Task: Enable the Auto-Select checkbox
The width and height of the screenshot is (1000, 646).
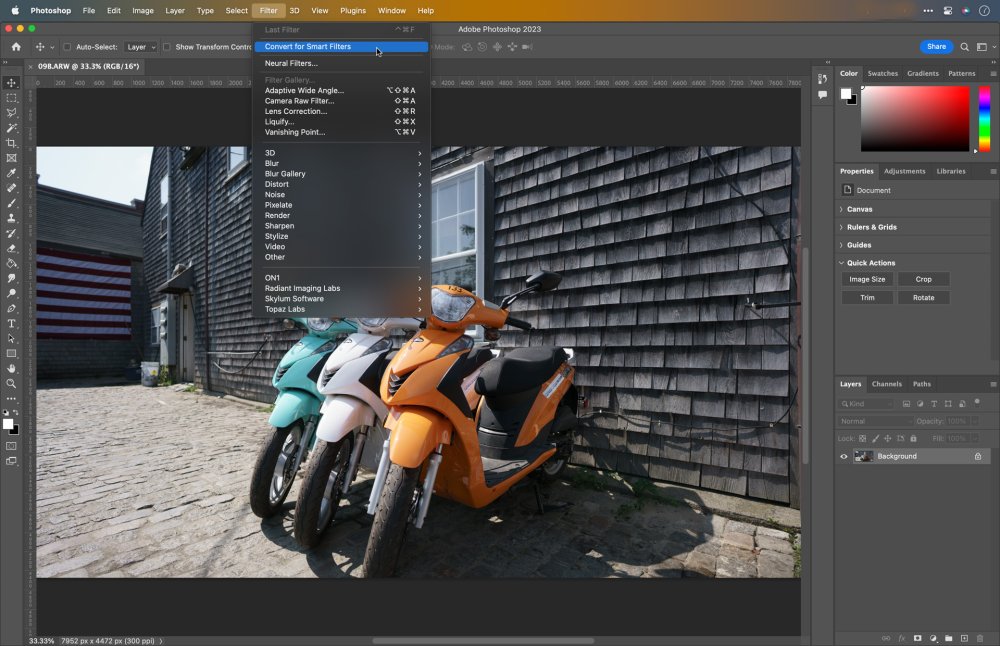Action: 67,47
